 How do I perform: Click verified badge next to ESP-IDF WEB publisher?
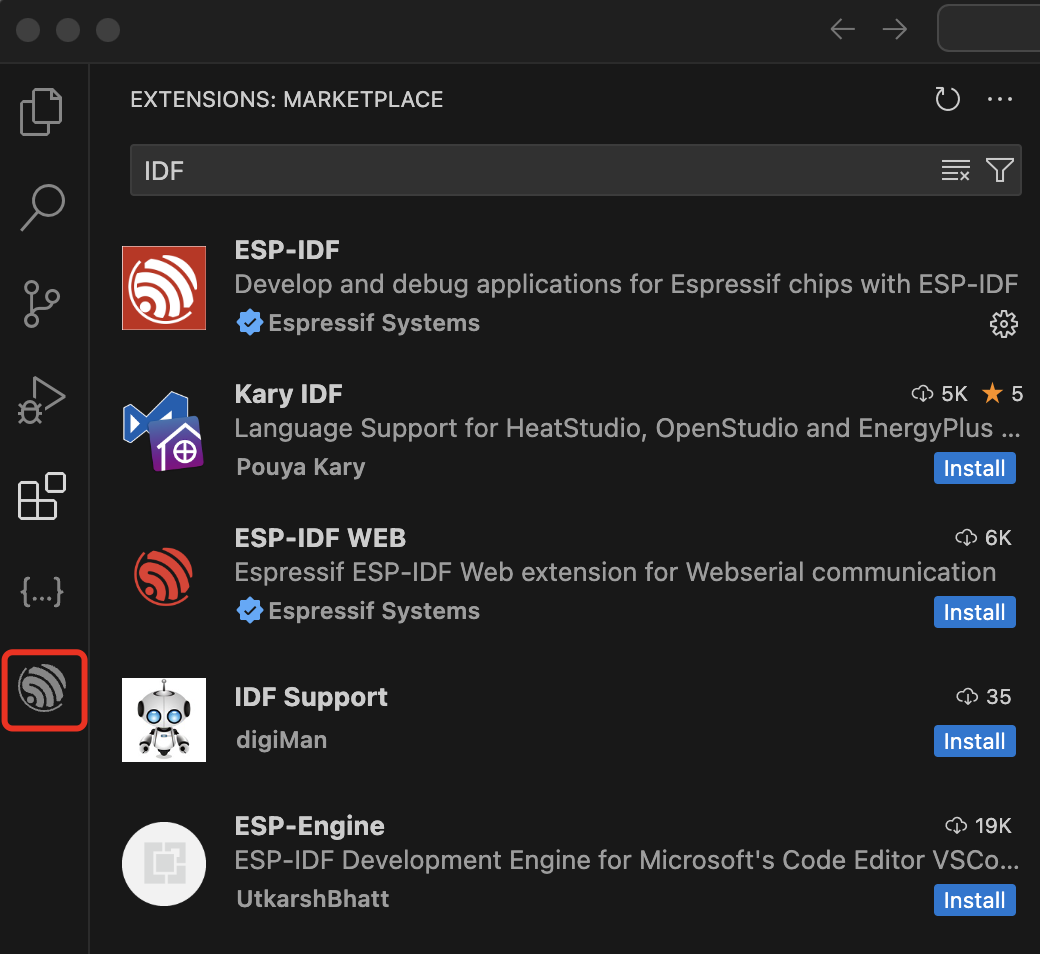coord(249,610)
